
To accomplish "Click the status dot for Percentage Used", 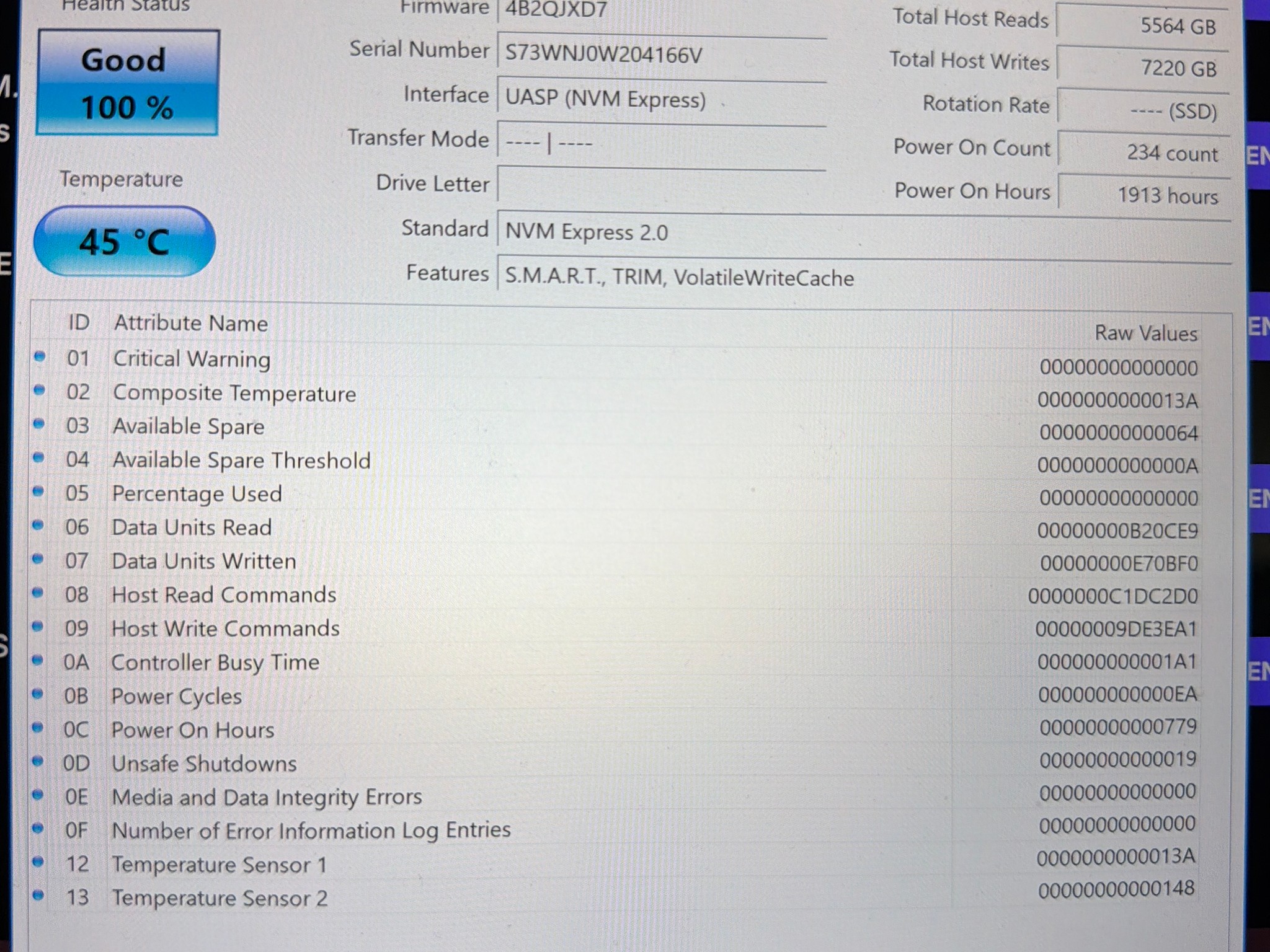I will (x=38, y=491).
